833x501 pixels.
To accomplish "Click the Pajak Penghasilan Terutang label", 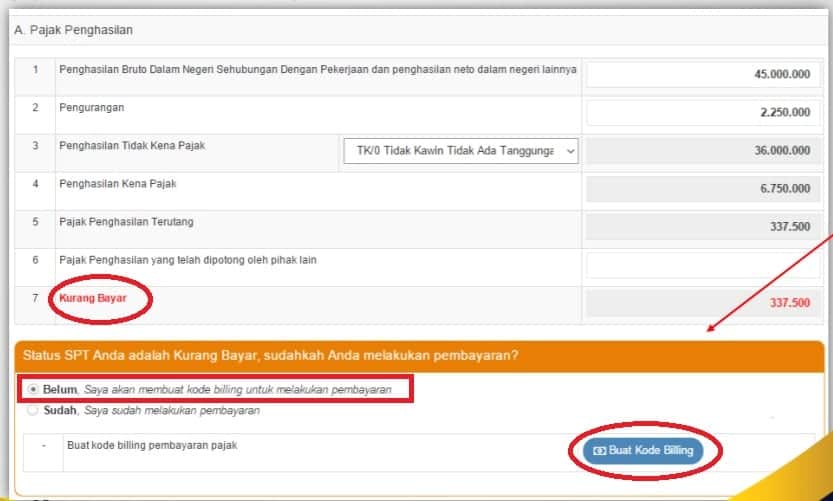I will pyautogui.click(x=126, y=222).
